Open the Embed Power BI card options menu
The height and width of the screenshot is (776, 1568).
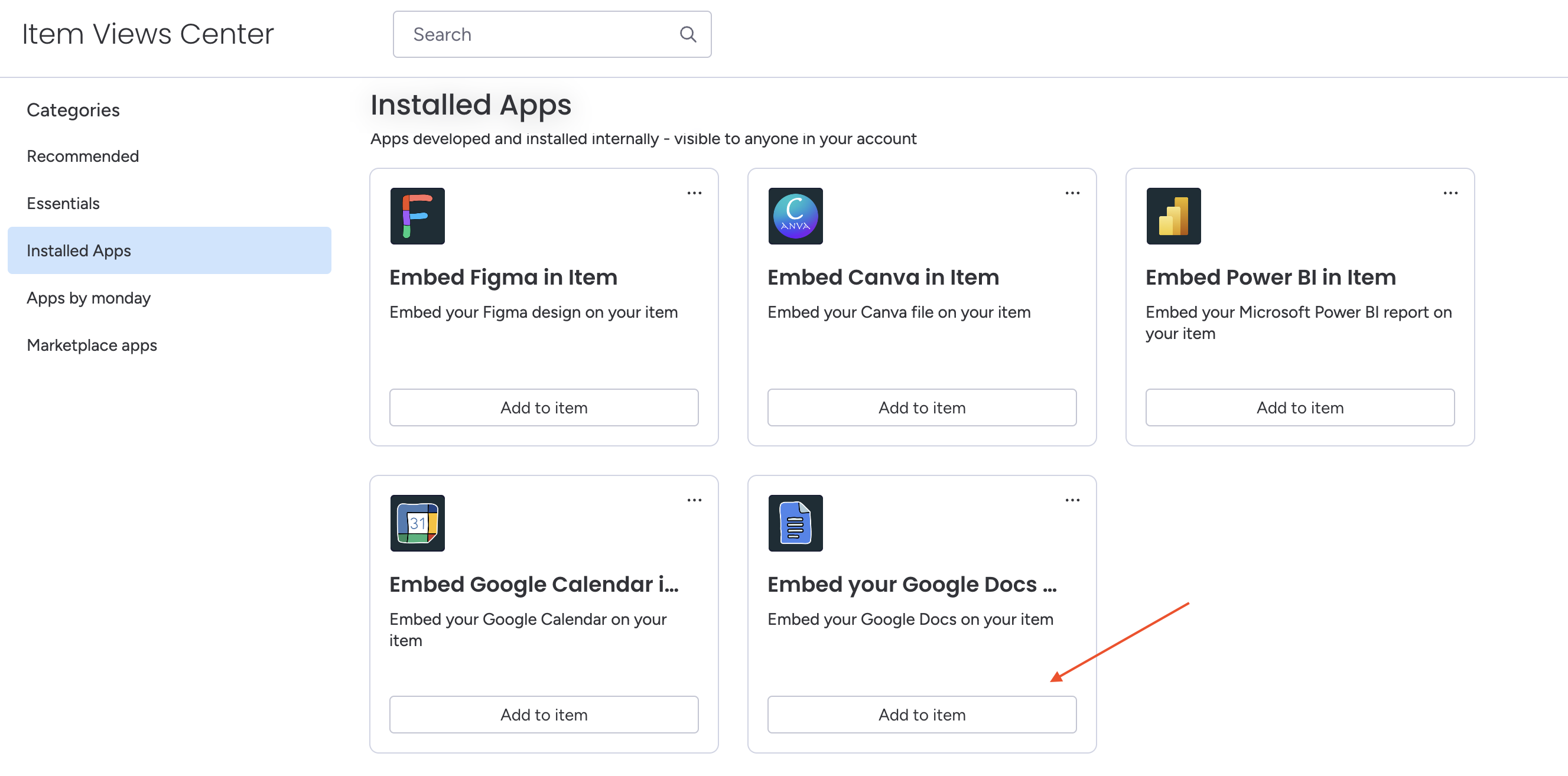tap(1450, 194)
